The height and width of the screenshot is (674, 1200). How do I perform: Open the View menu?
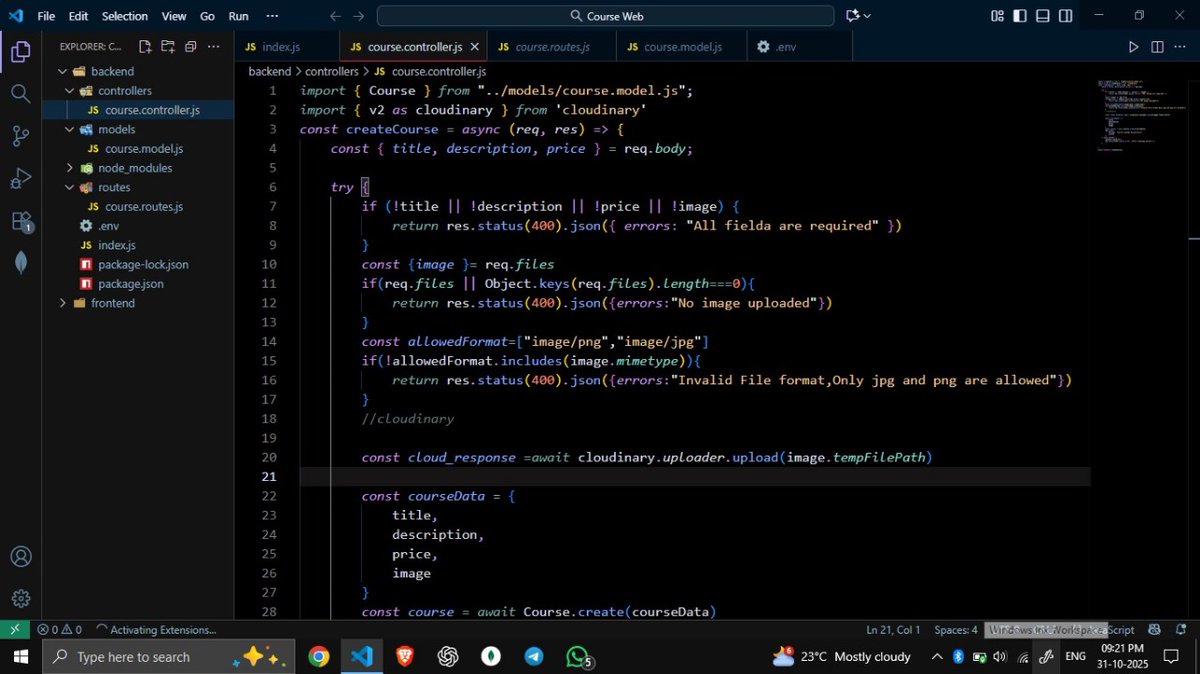(173, 16)
